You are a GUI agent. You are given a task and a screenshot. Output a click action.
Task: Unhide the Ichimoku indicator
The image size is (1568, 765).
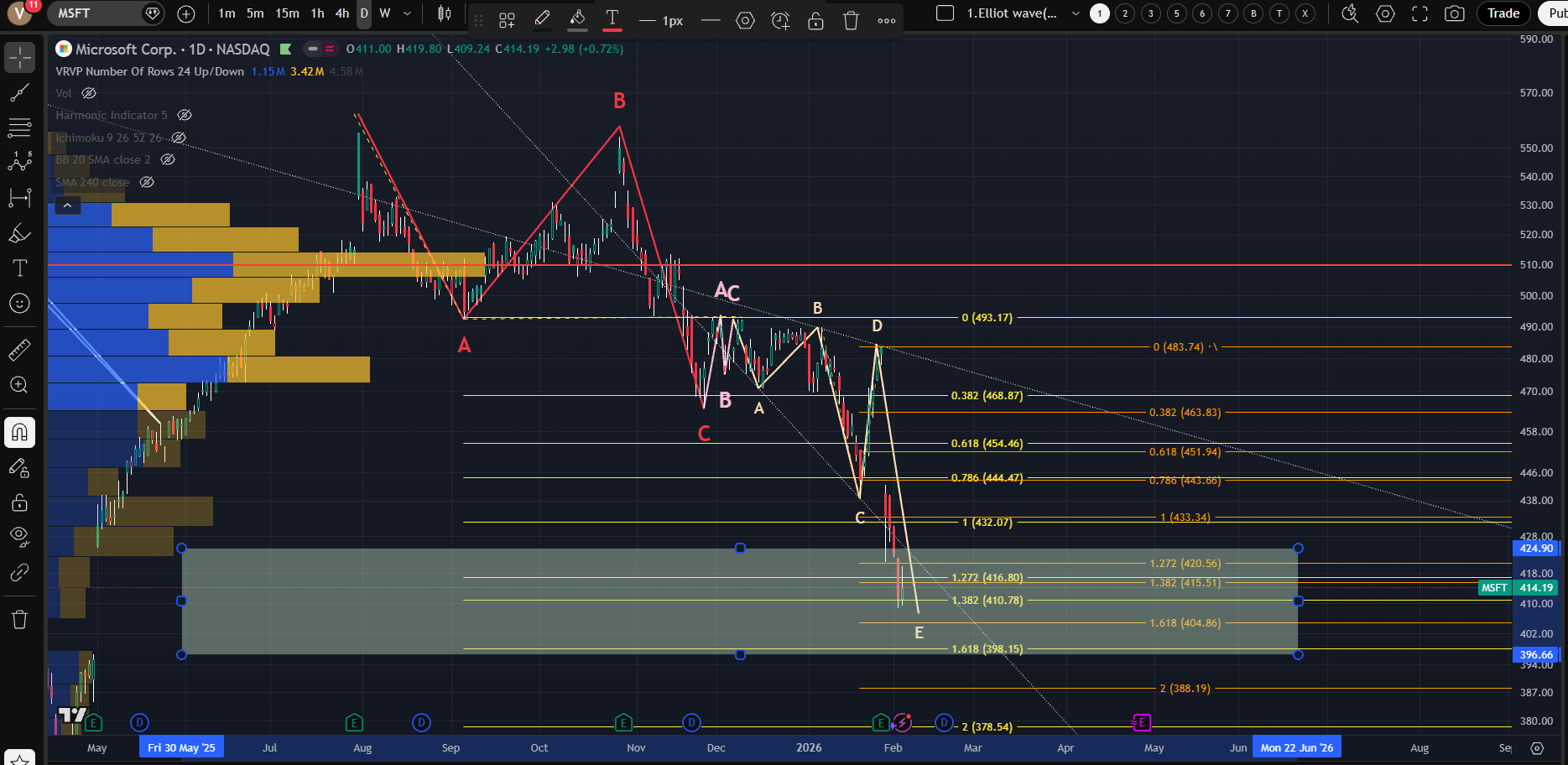tap(179, 138)
